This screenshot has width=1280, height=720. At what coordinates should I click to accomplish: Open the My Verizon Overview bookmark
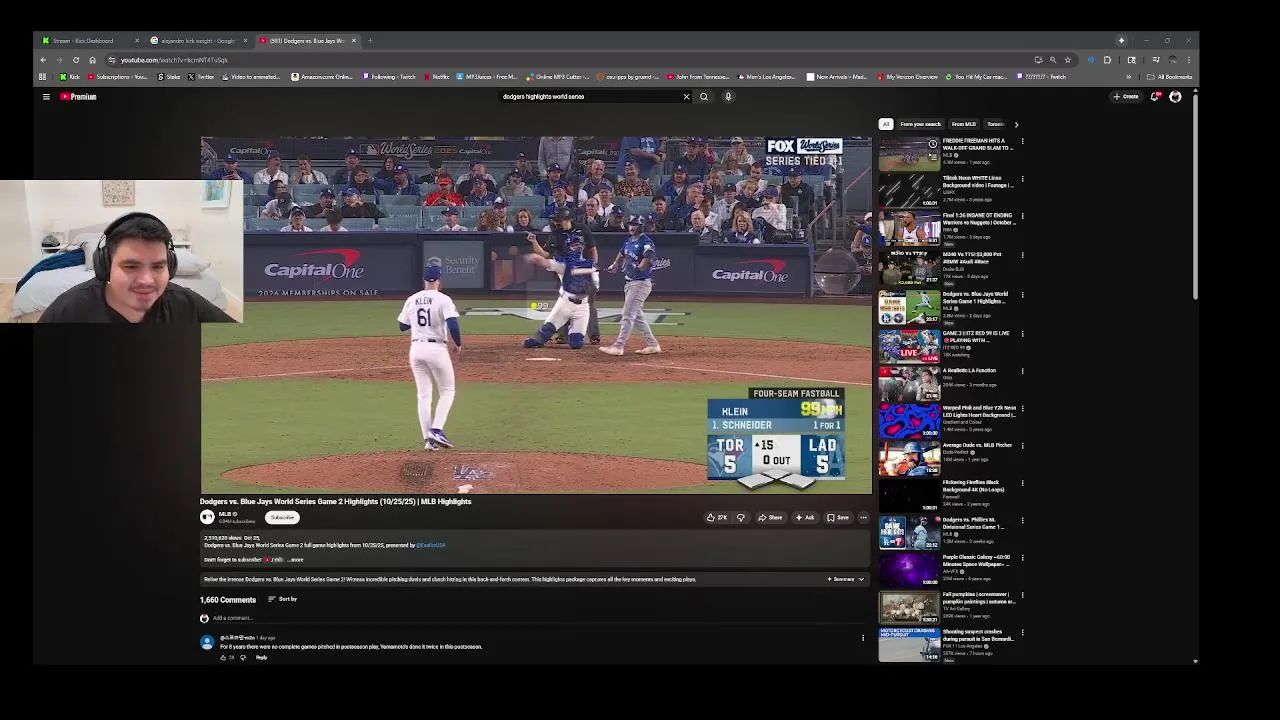[907, 77]
